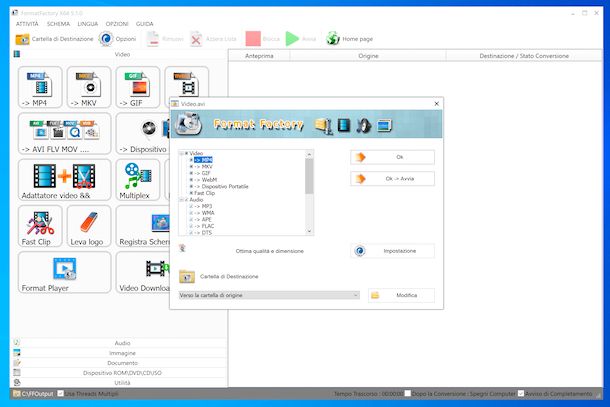The height and width of the screenshot is (407, 610).
Task: Collapse the Video section header in left panel
Action: point(120,54)
